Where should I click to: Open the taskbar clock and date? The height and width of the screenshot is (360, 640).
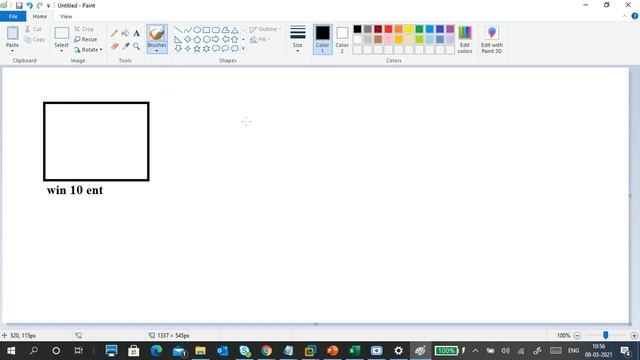pyautogui.click(x=598, y=351)
